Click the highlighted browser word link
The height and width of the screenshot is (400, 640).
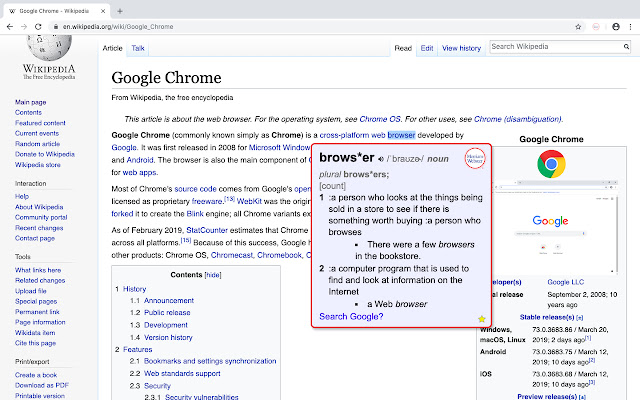tap(401, 135)
